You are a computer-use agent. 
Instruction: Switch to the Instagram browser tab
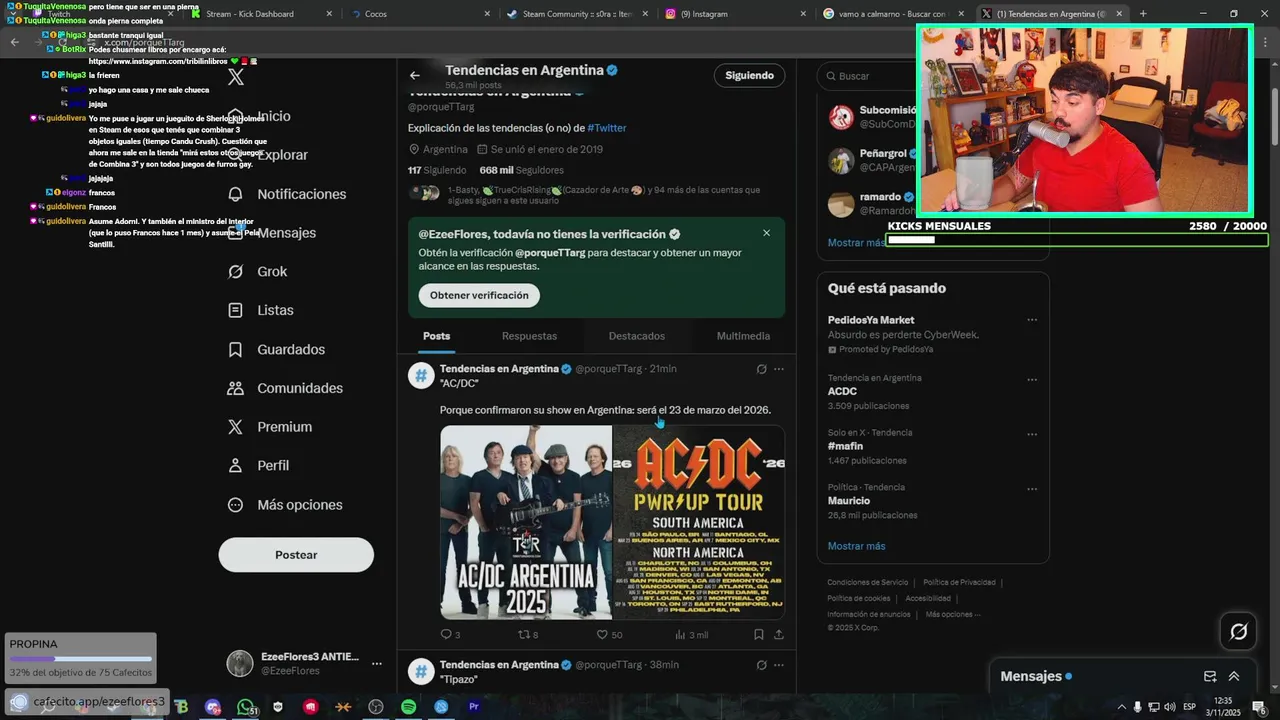(735, 14)
